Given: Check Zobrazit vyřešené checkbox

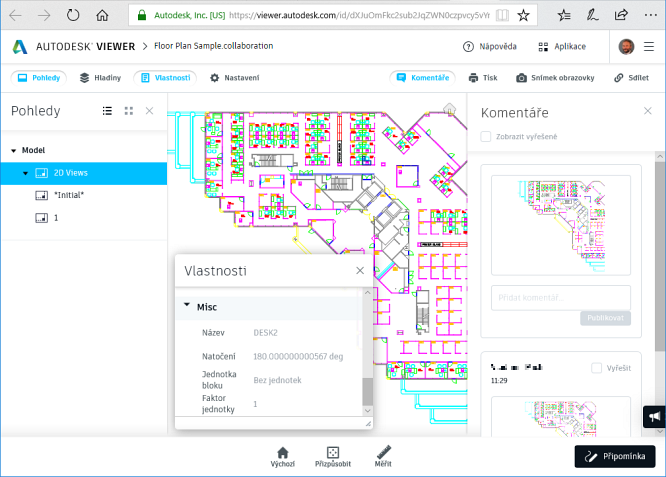Looking at the screenshot, I should coord(485,136).
